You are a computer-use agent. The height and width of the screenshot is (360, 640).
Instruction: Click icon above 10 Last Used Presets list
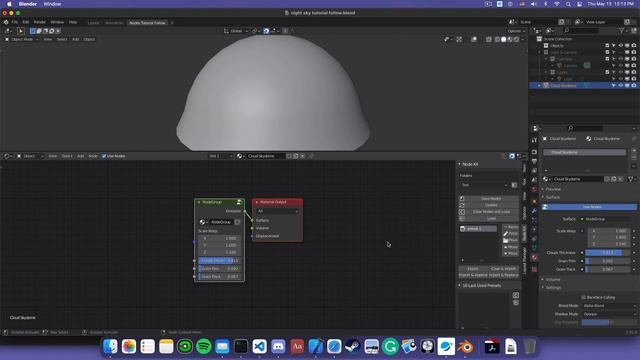click(516, 295)
